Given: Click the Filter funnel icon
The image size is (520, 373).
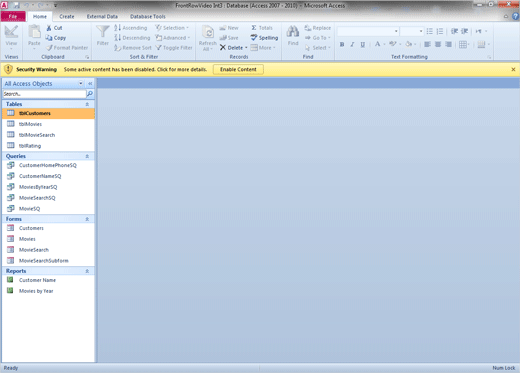Looking at the screenshot, I should pyautogui.click(x=103, y=32).
